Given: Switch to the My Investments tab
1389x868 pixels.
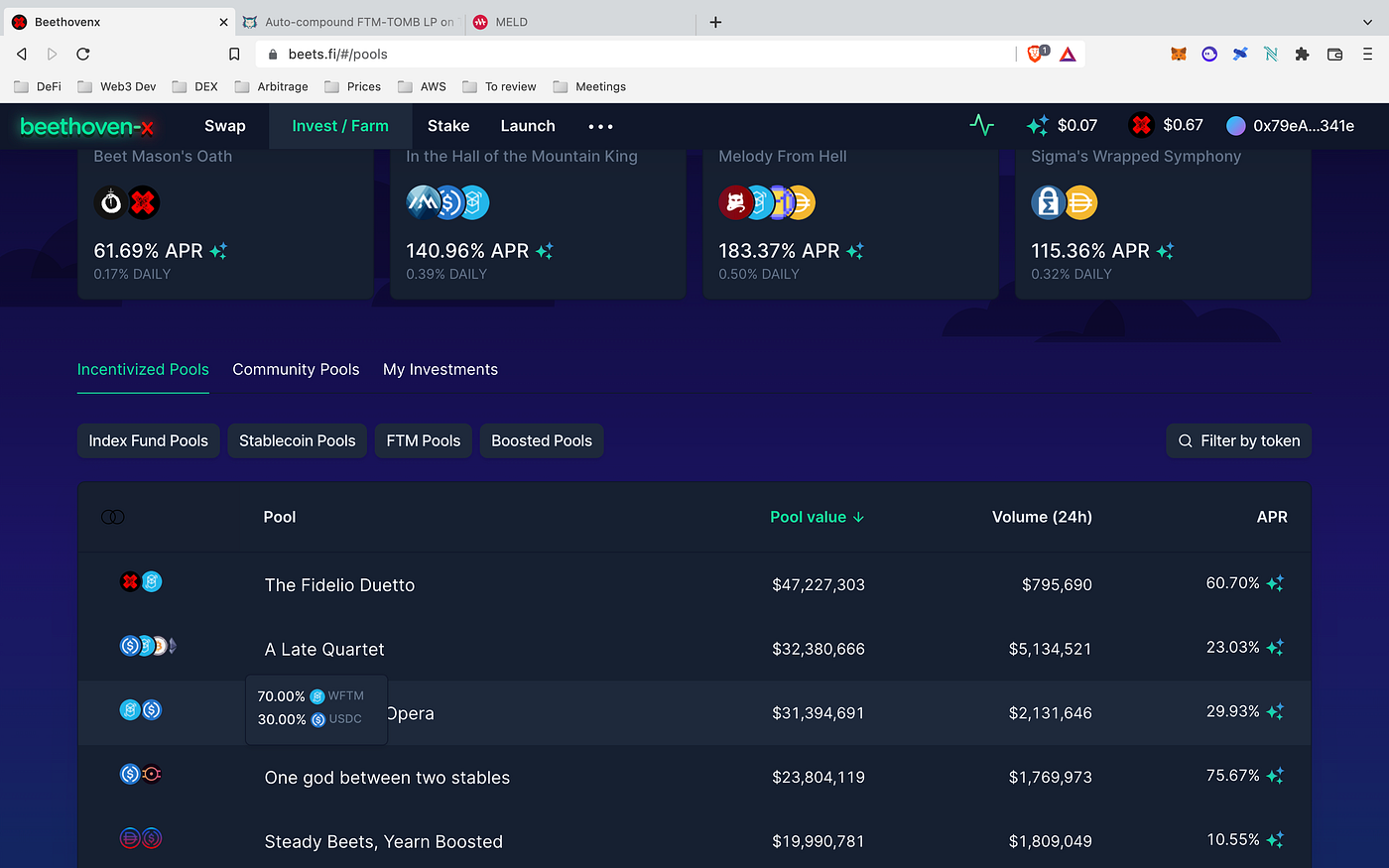Looking at the screenshot, I should click(441, 369).
